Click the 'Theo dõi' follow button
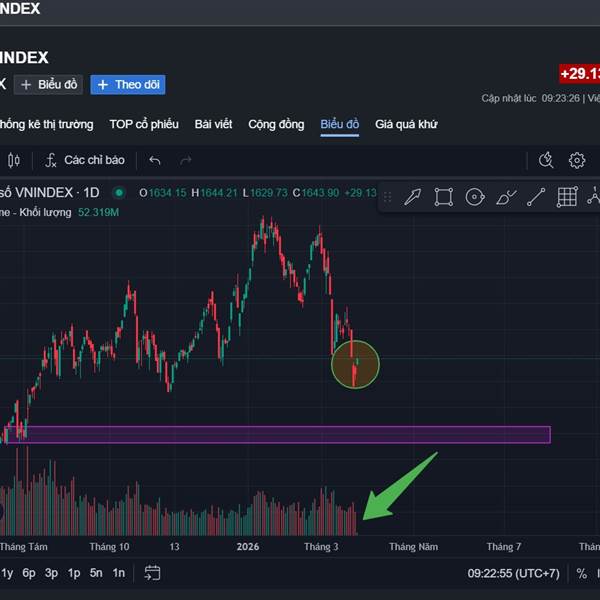Screen dimensions: 600x600 tap(128, 85)
